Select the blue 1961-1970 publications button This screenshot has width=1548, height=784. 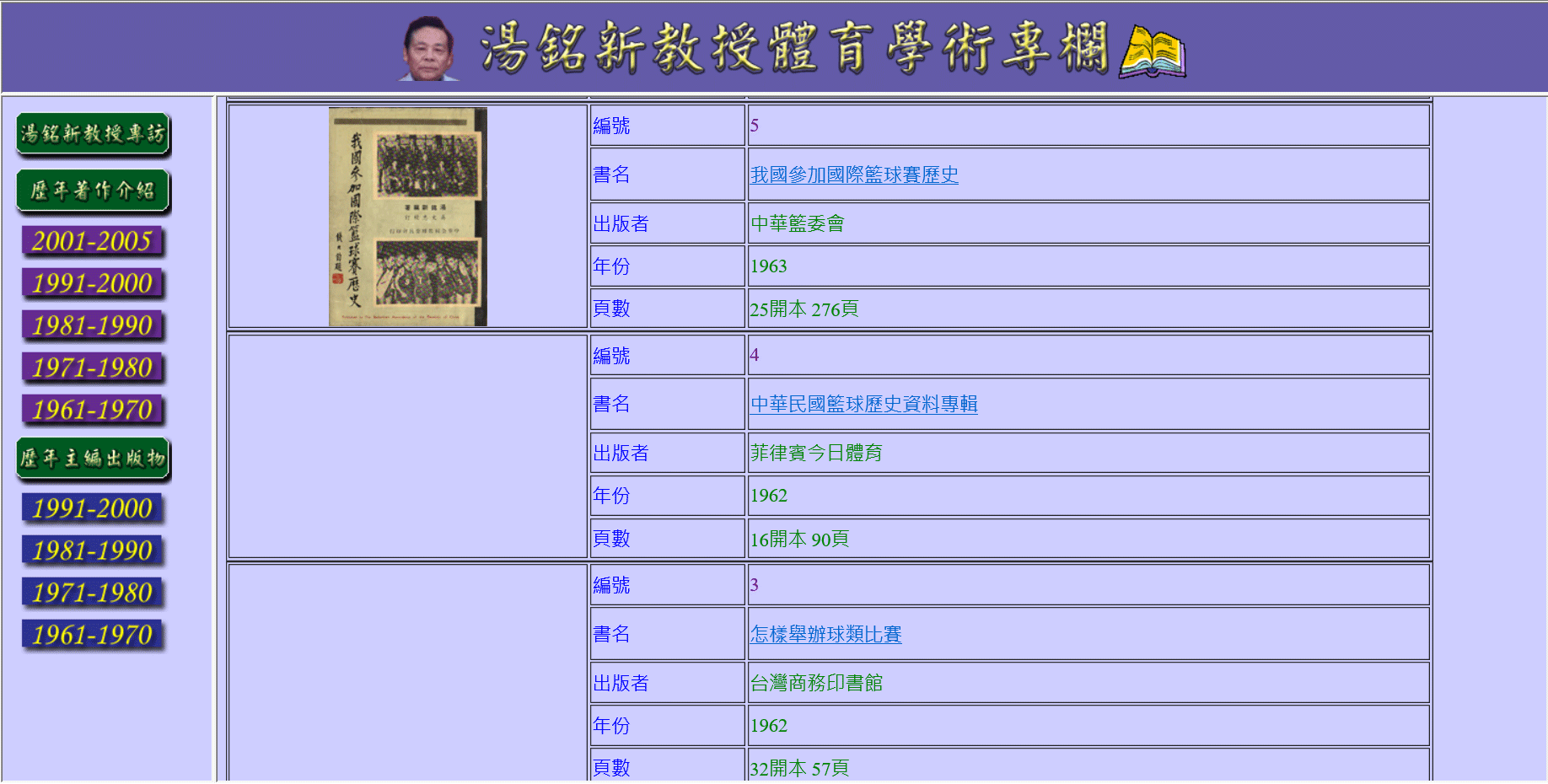(x=93, y=636)
